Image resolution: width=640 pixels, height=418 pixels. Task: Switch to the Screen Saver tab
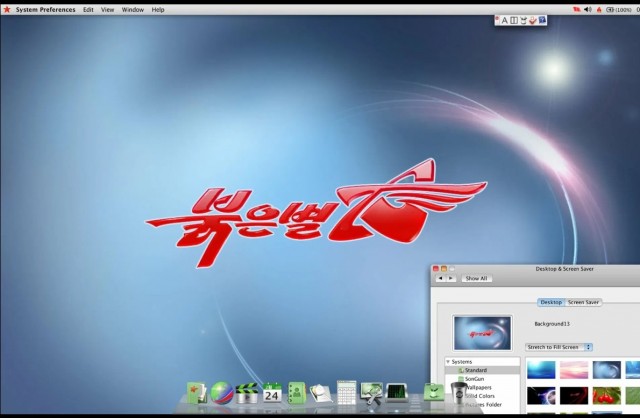click(x=583, y=302)
